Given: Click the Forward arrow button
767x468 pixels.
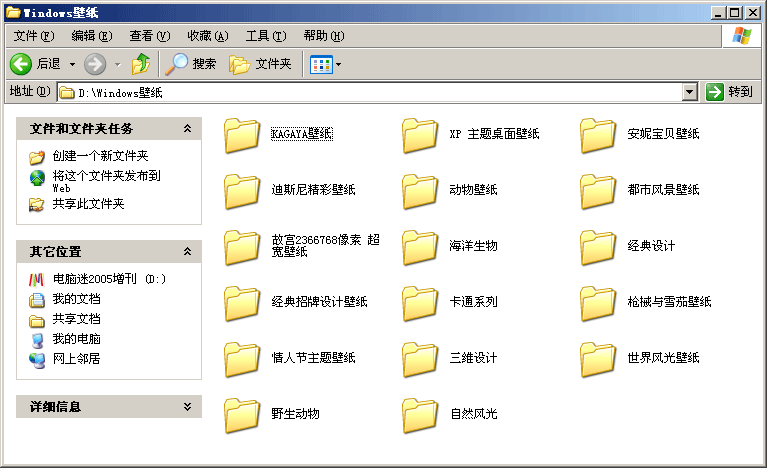Looking at the screenshot, I should (95, 64).
